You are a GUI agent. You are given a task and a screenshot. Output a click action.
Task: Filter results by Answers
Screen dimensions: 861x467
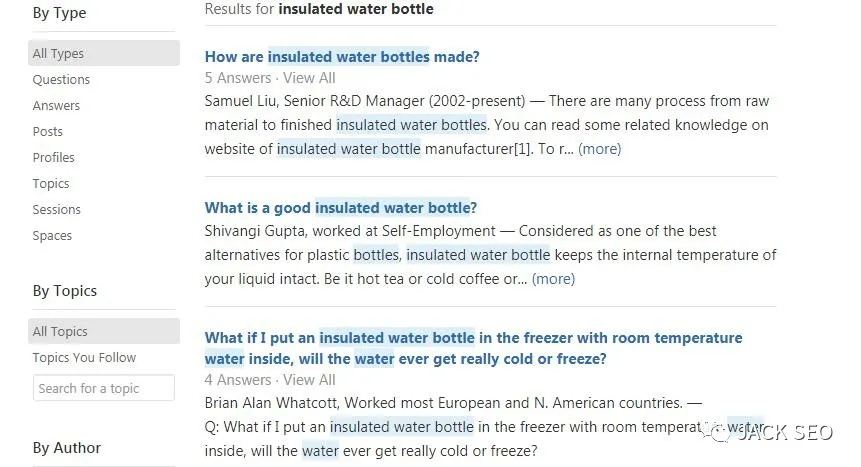(56, 106)
